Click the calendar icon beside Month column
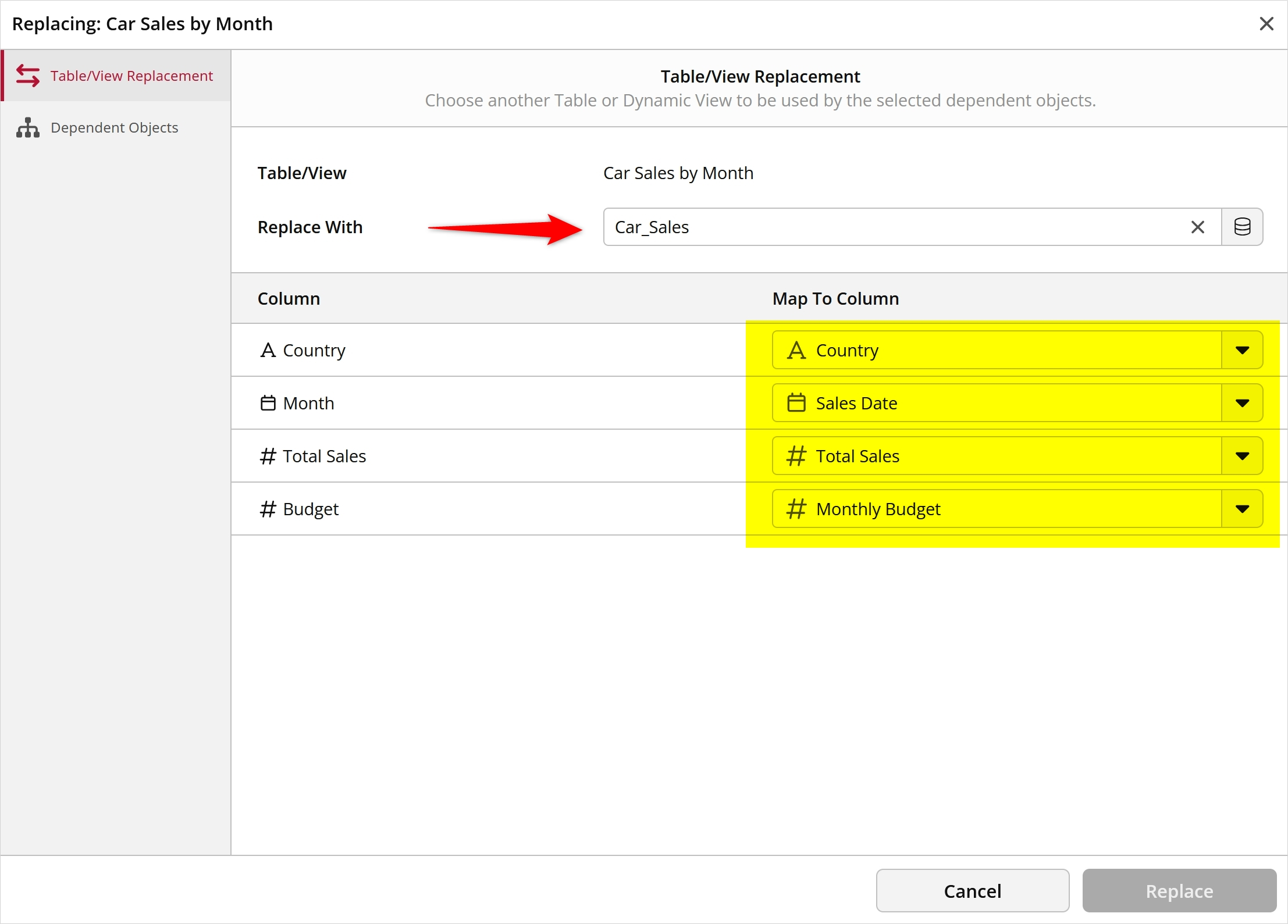Image resolution: width=1288 pixels, height=924 pixels. click(x=268, y=403)
